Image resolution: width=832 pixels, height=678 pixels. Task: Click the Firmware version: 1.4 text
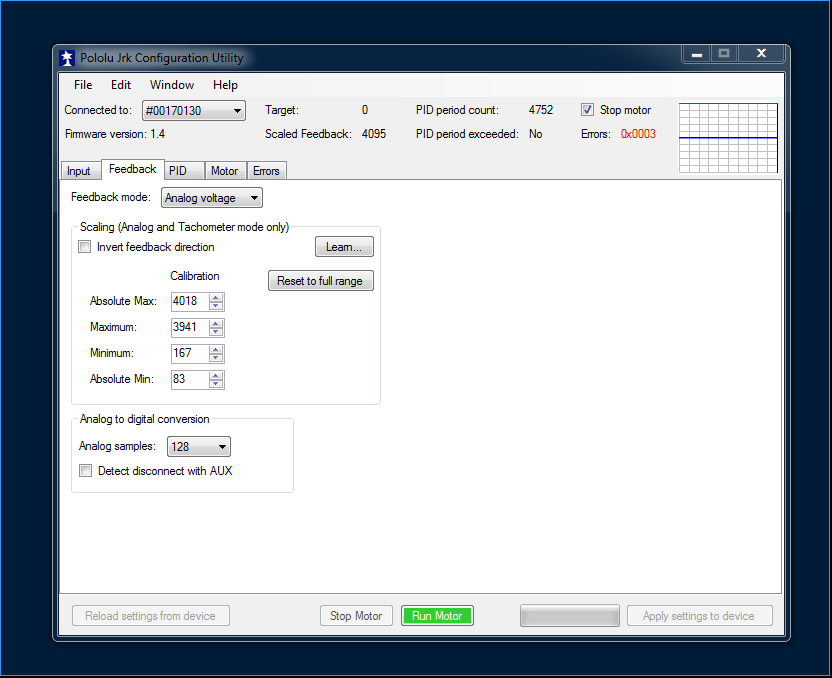coord(115,134)
